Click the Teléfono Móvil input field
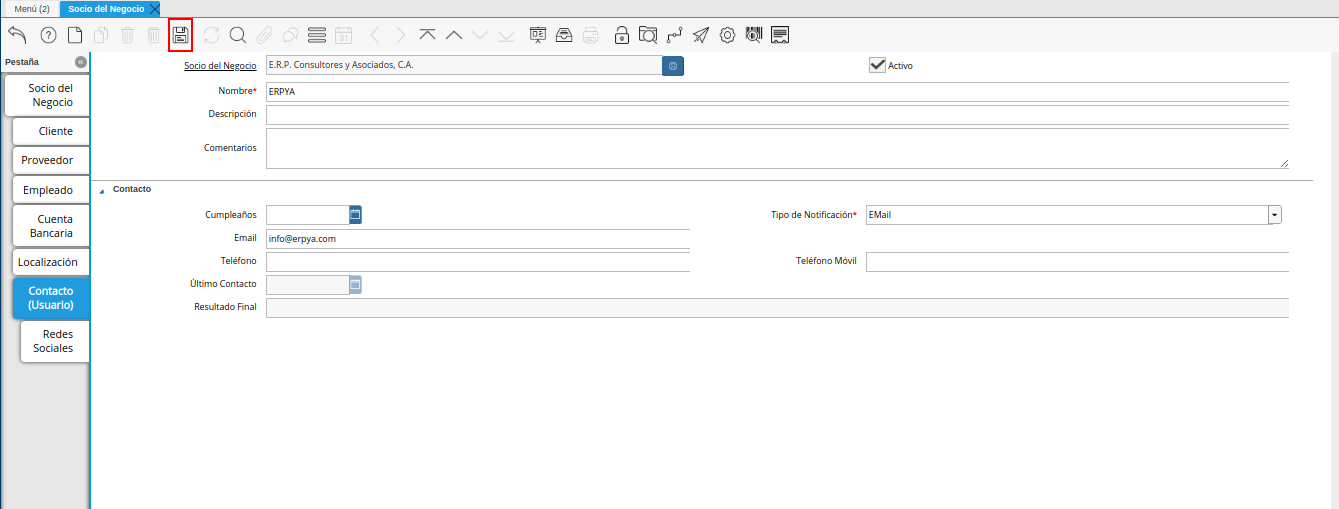 [1077, 261]
